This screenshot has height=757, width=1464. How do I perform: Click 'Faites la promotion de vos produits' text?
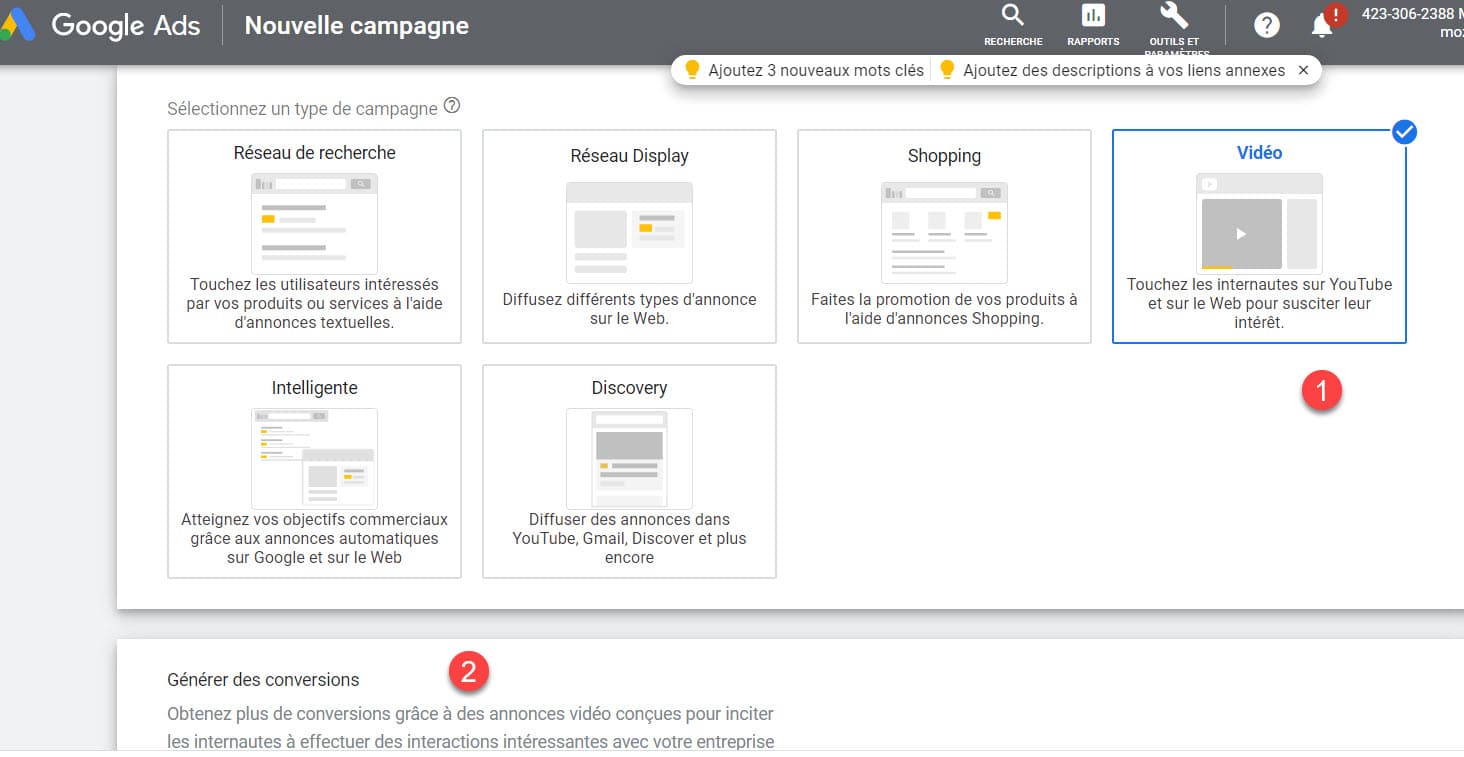pos(944,309)
